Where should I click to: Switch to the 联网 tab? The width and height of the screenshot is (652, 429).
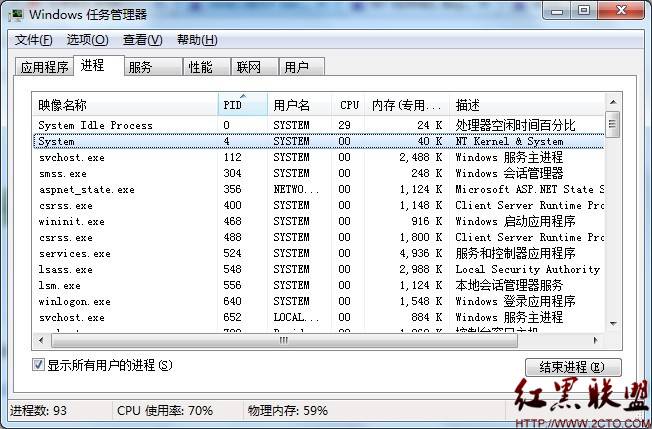(x=248, y=67)
